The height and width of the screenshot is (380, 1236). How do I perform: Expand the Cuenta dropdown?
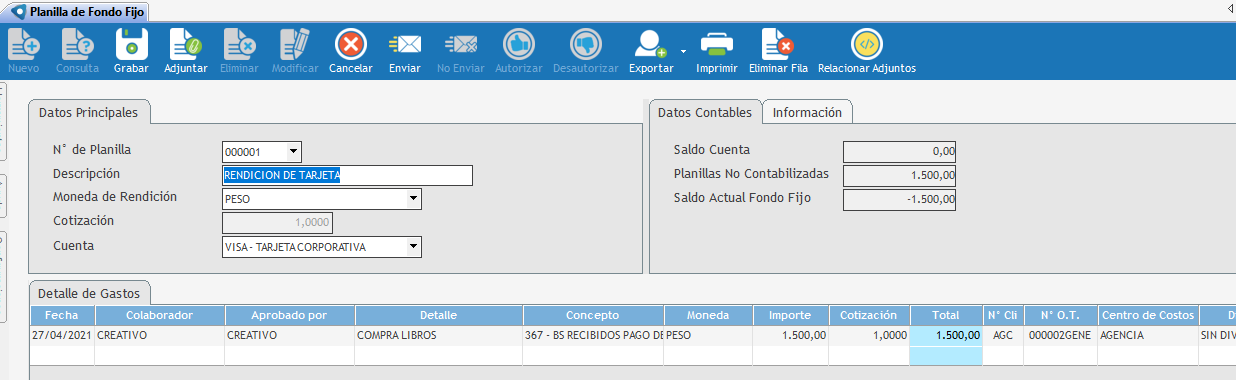click(414, 247)
